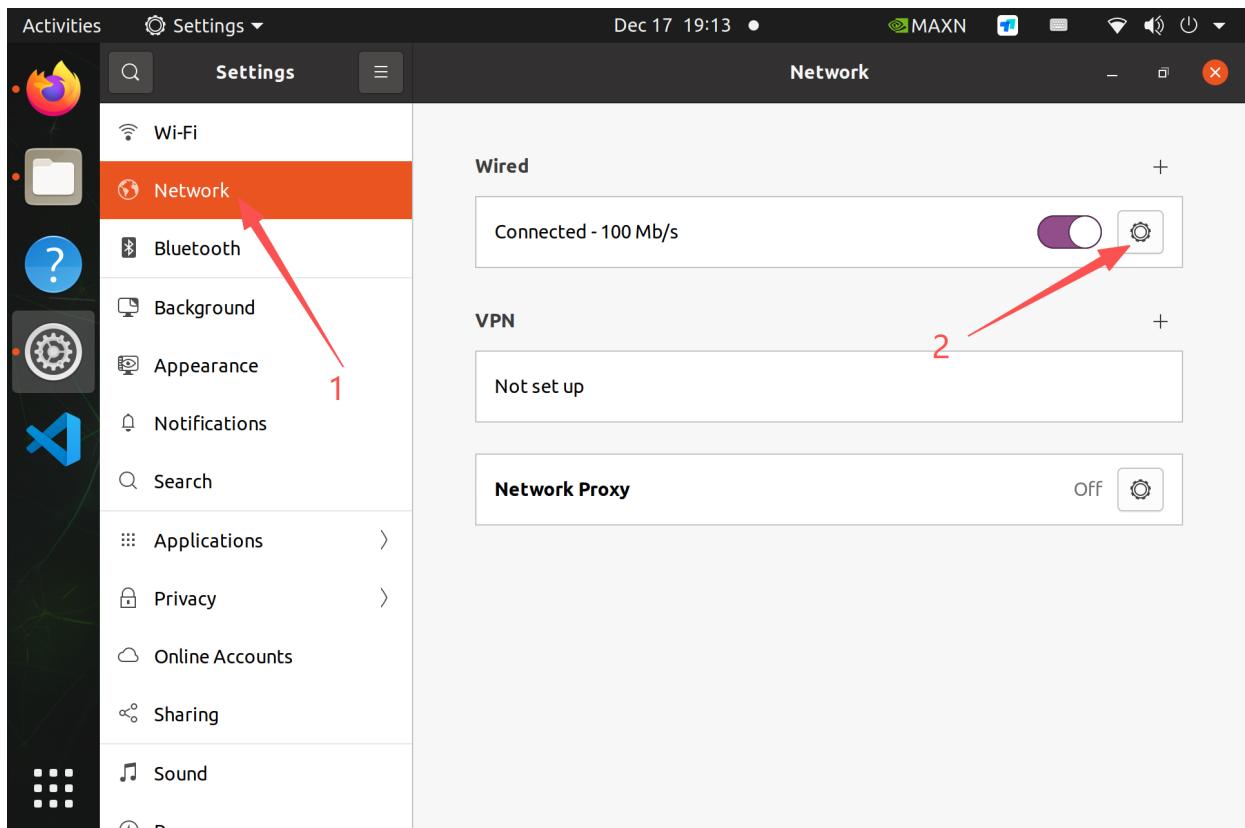Add a wired connection with plus
The image size is (1245, 828).
tap(1160, 167)
